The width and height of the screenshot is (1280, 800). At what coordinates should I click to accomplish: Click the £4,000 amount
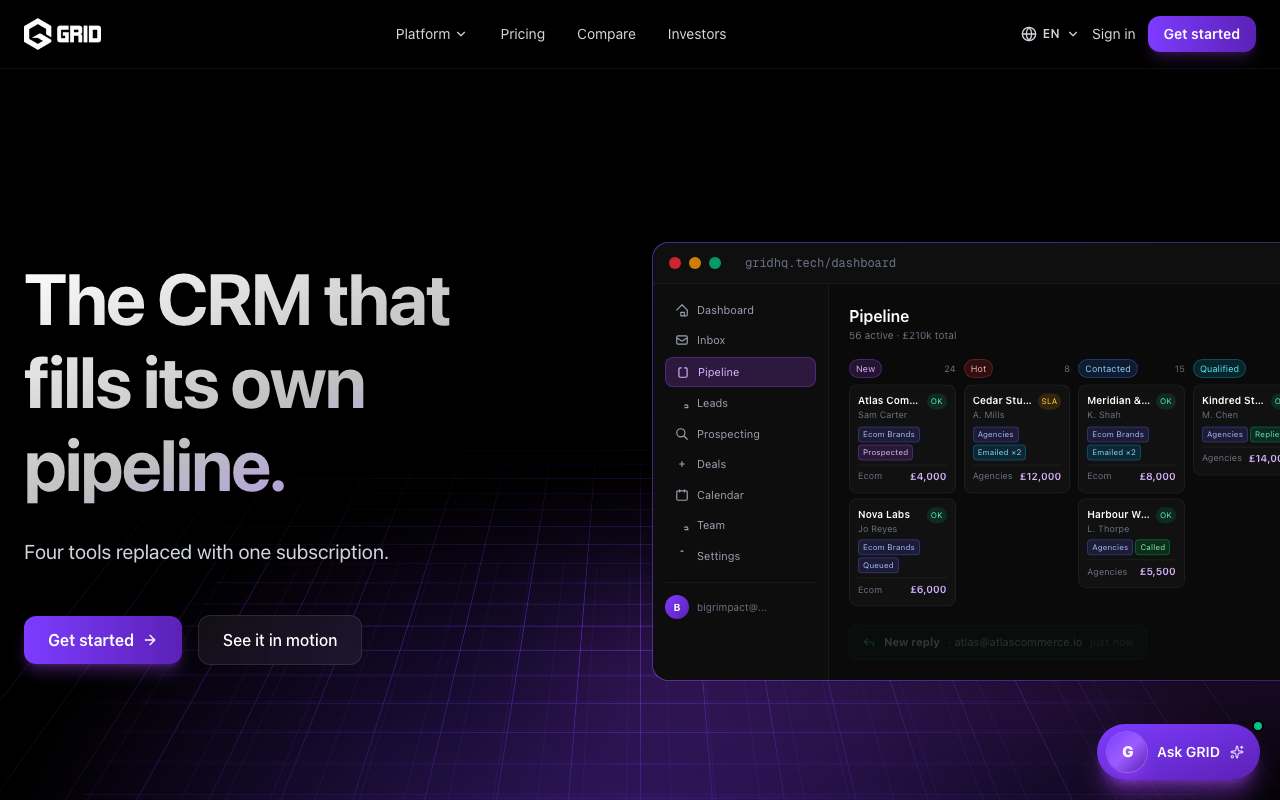(x=928, y=477)
